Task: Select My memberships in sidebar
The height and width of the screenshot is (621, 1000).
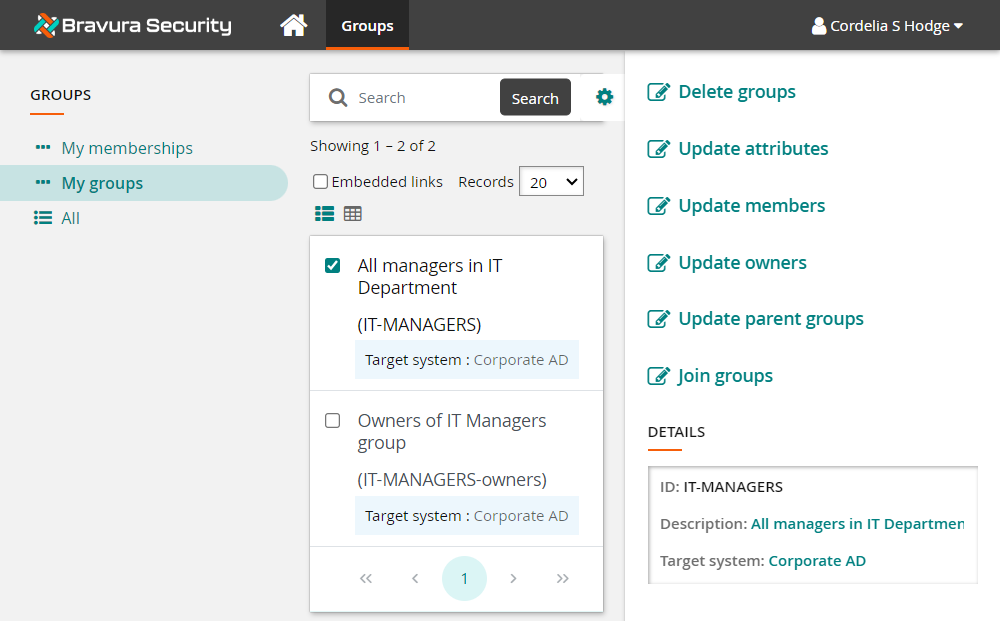Action: 127,148
